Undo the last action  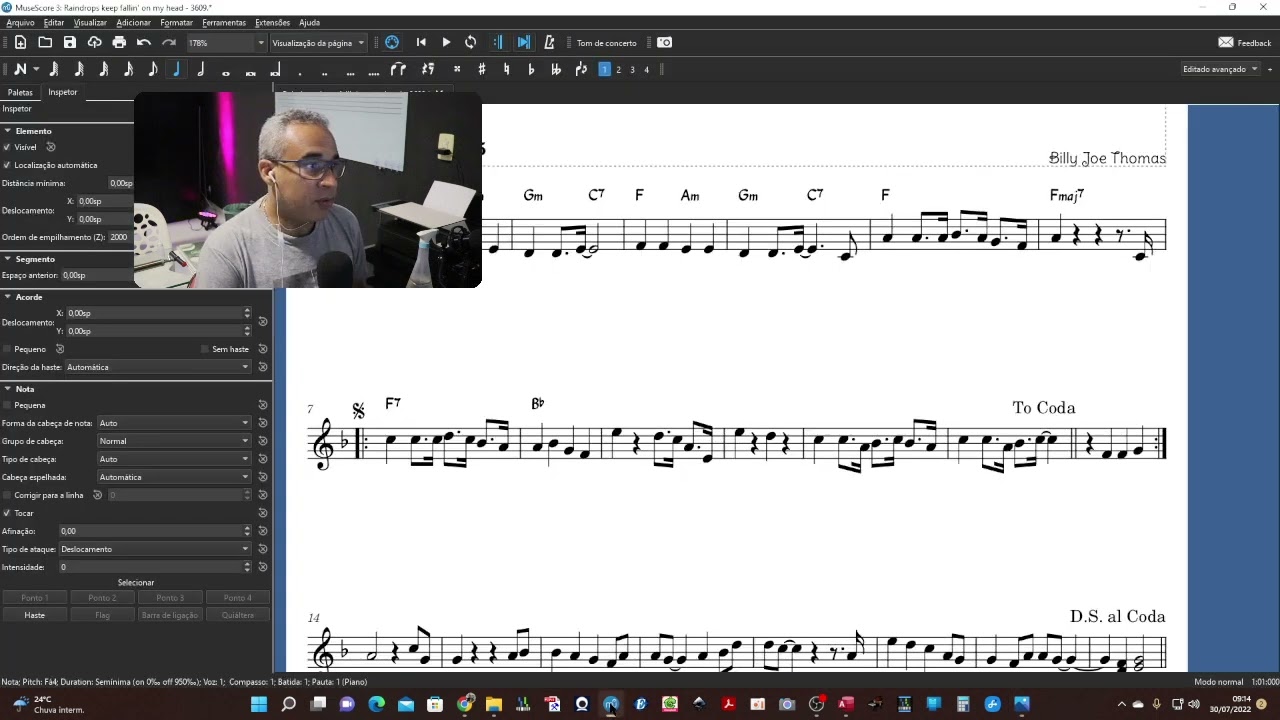144,42
